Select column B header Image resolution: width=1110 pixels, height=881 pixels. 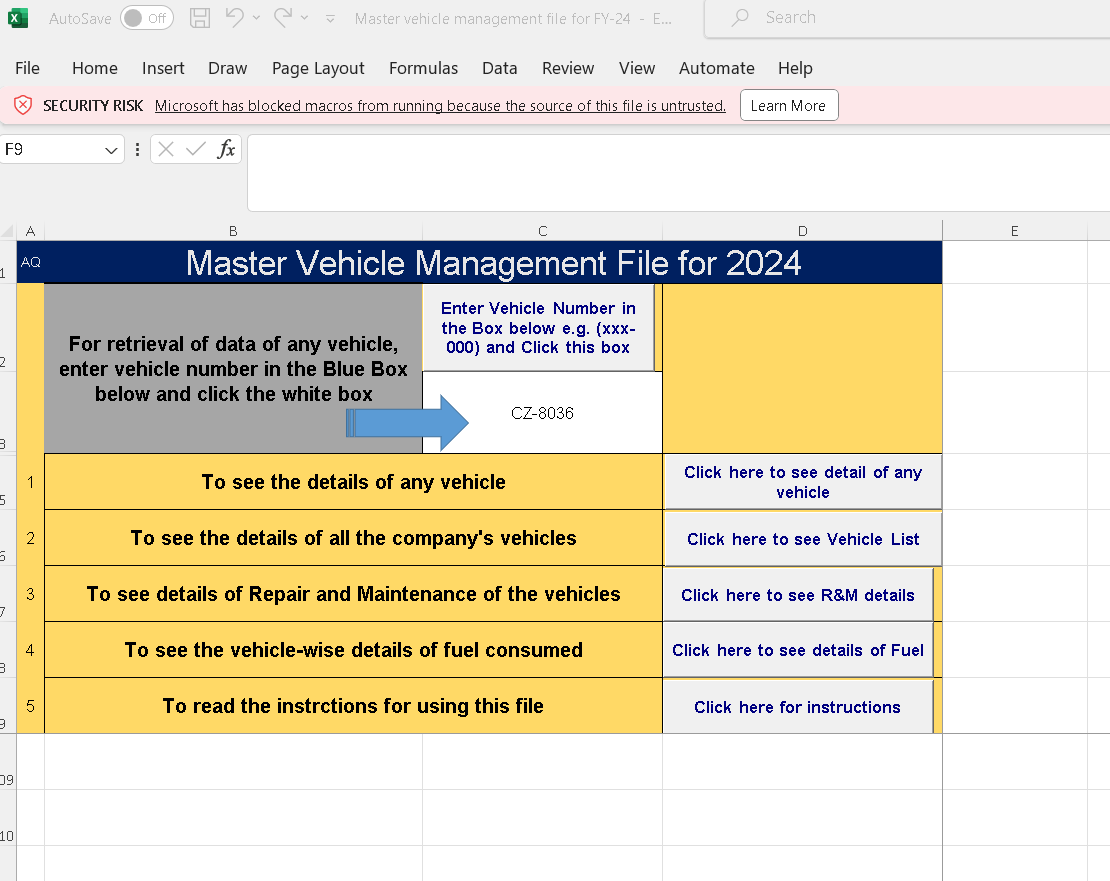pyautogui.click(x=233, y=231)
